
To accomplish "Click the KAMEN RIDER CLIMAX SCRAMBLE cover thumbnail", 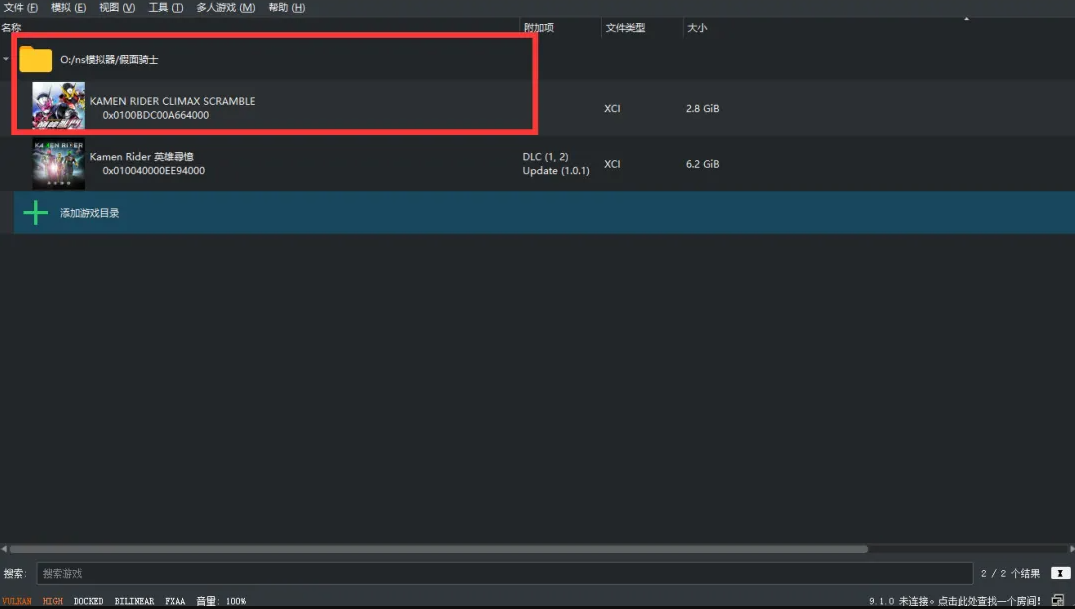I will pos(59,106).
